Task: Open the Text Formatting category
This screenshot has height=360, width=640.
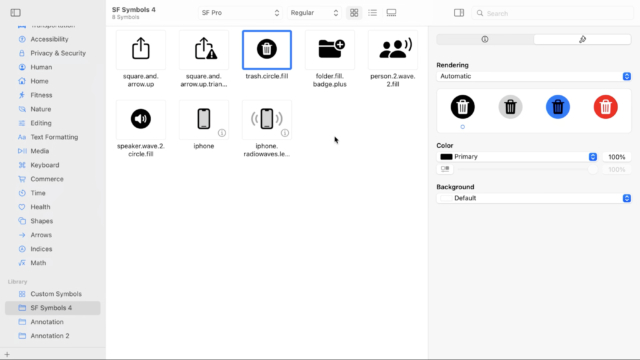Action: click(54, 137)
